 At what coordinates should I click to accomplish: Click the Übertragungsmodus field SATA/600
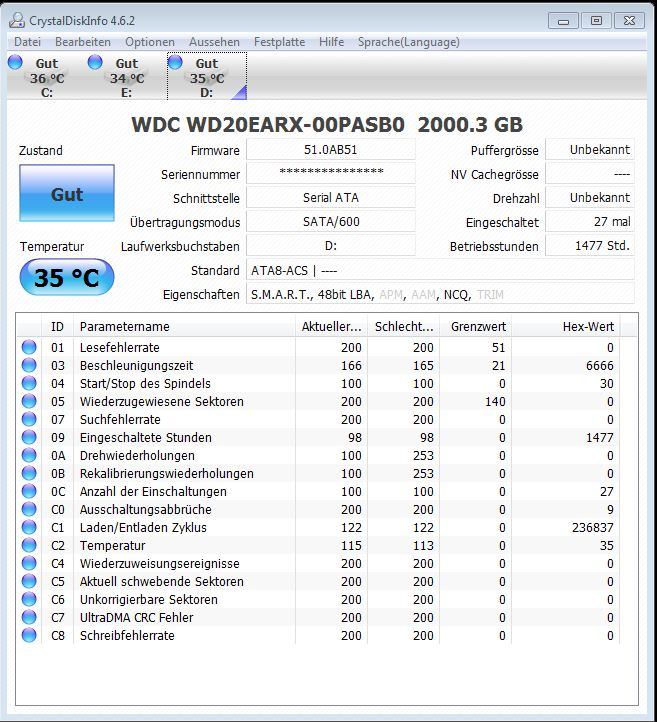(x=331, y=221)
